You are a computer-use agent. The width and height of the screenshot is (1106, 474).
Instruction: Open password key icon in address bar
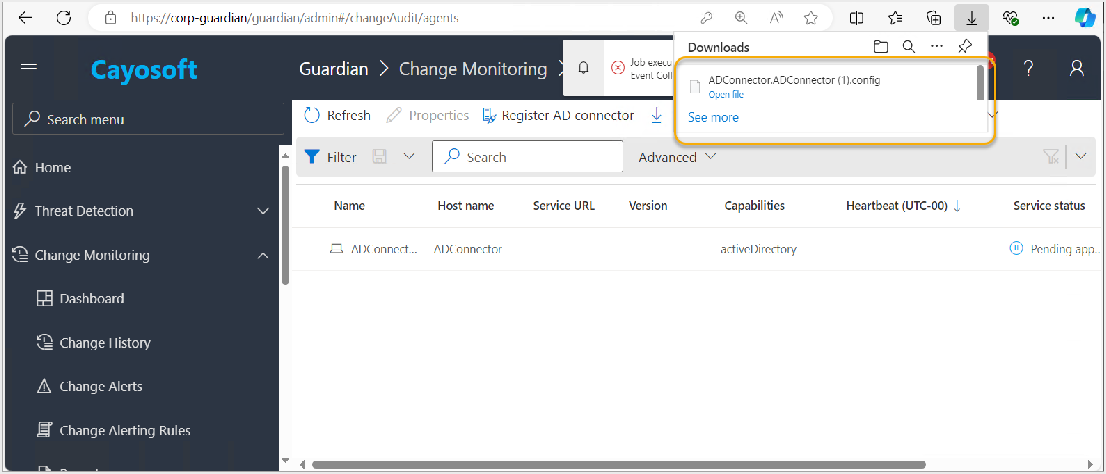coord(706,18)
